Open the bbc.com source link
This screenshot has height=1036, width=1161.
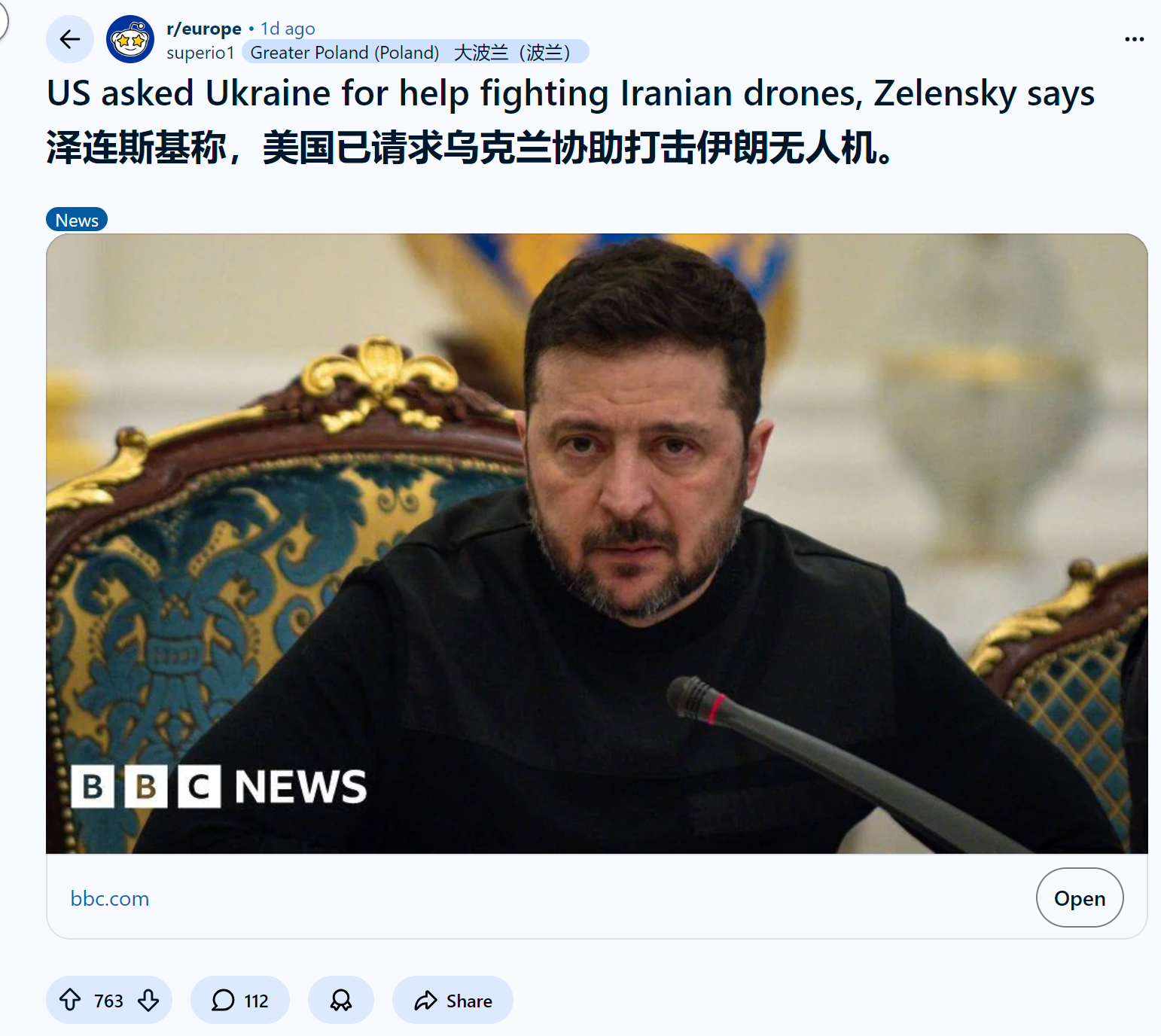tap(110, 898)
